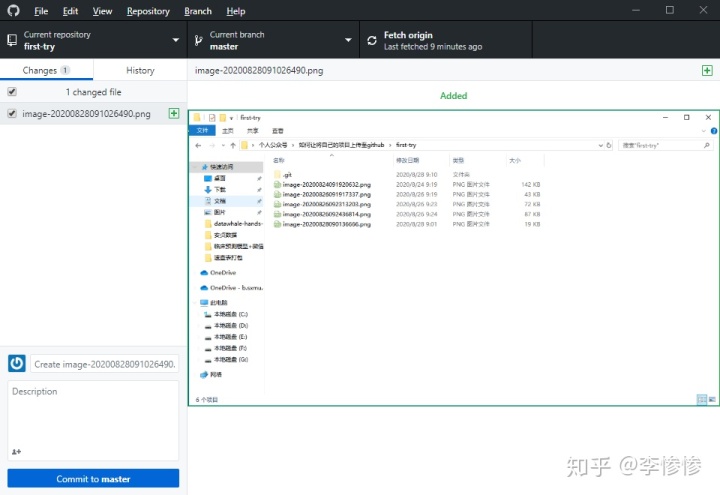720x495 pixels.
Task: Click the add co-authors icon
Action: [x=17, y=452]
